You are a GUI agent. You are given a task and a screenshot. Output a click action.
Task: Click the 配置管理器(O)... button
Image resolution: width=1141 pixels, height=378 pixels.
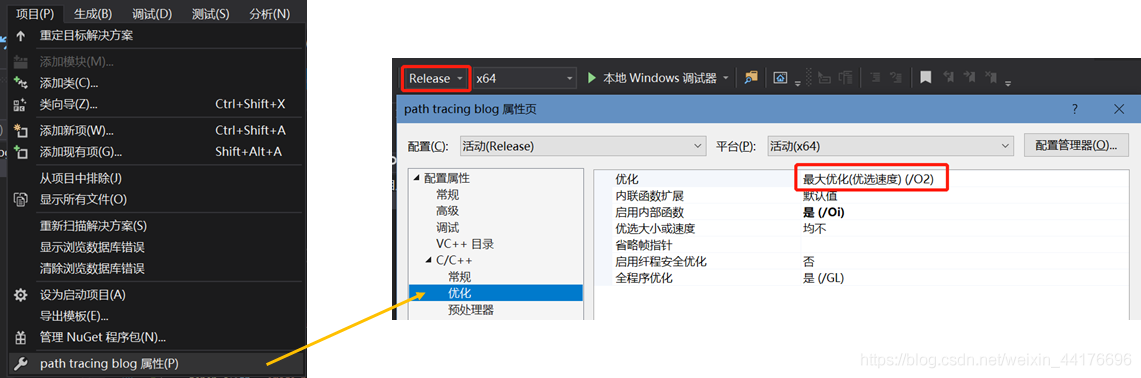(1076, 145)
